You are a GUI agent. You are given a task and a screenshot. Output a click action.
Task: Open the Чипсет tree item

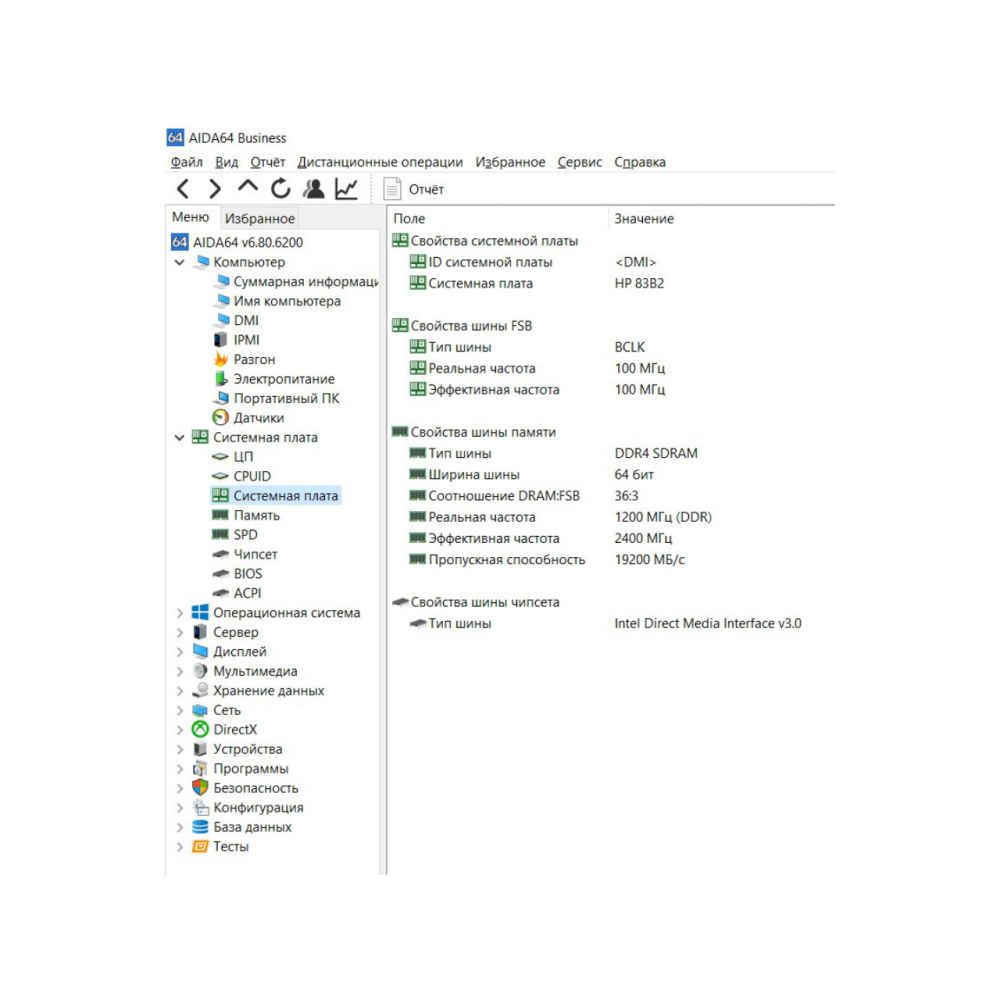[x=245, y=554]
